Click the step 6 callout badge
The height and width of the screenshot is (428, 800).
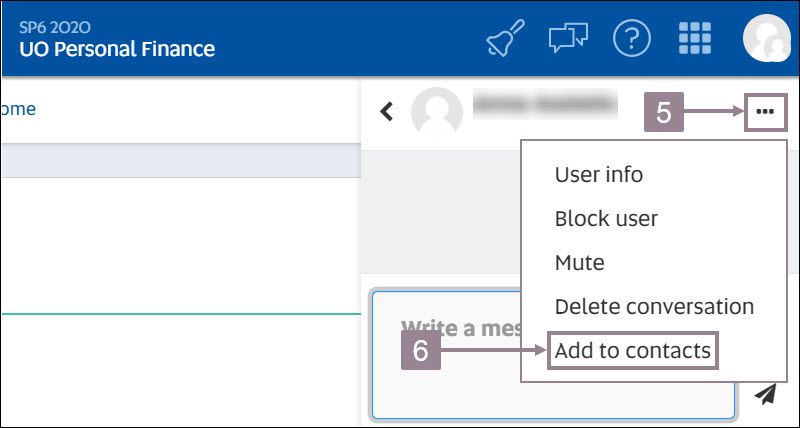(421, 351)
